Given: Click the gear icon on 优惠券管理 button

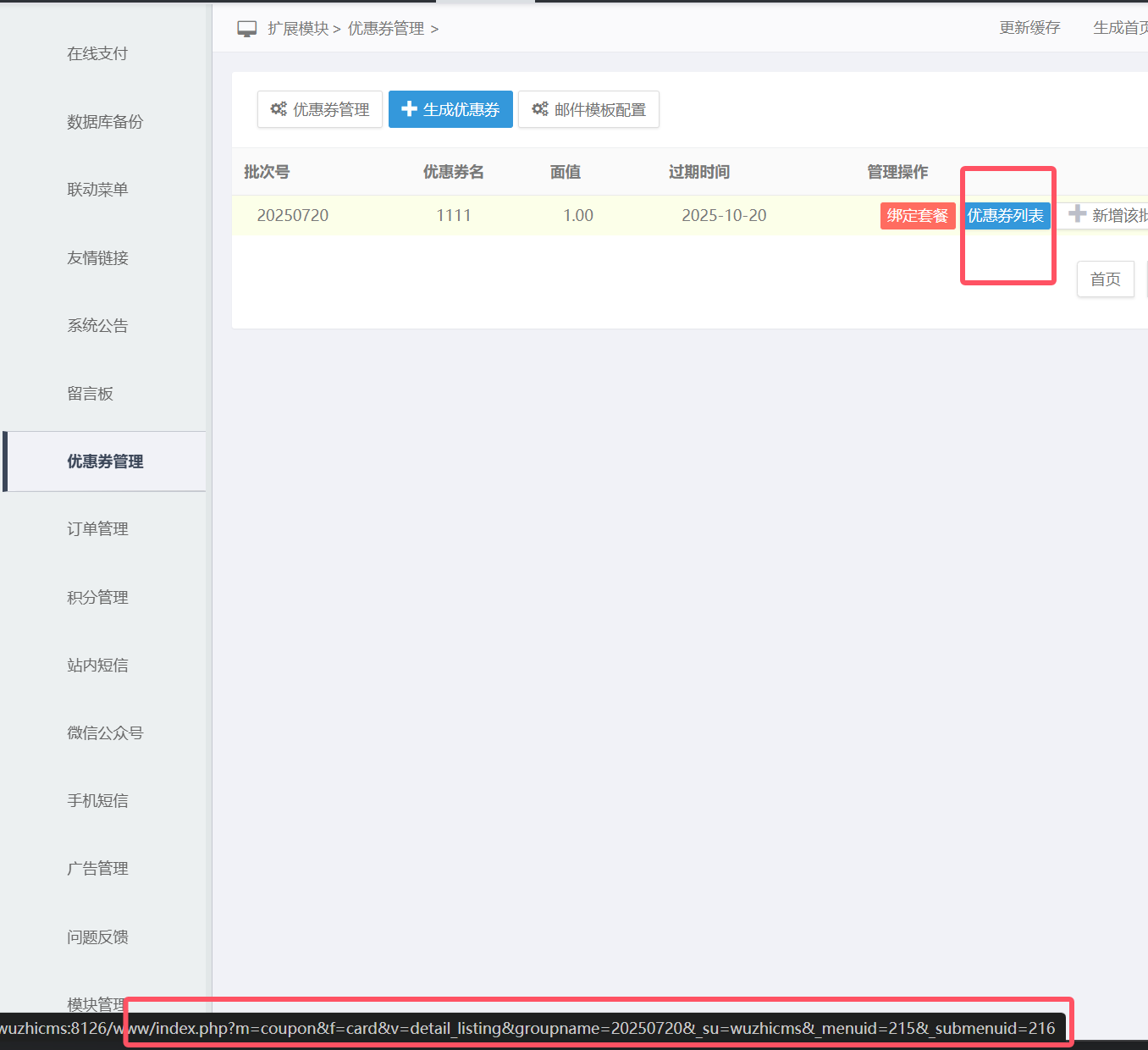Looking at the screenshot, I should click(279, 109).
